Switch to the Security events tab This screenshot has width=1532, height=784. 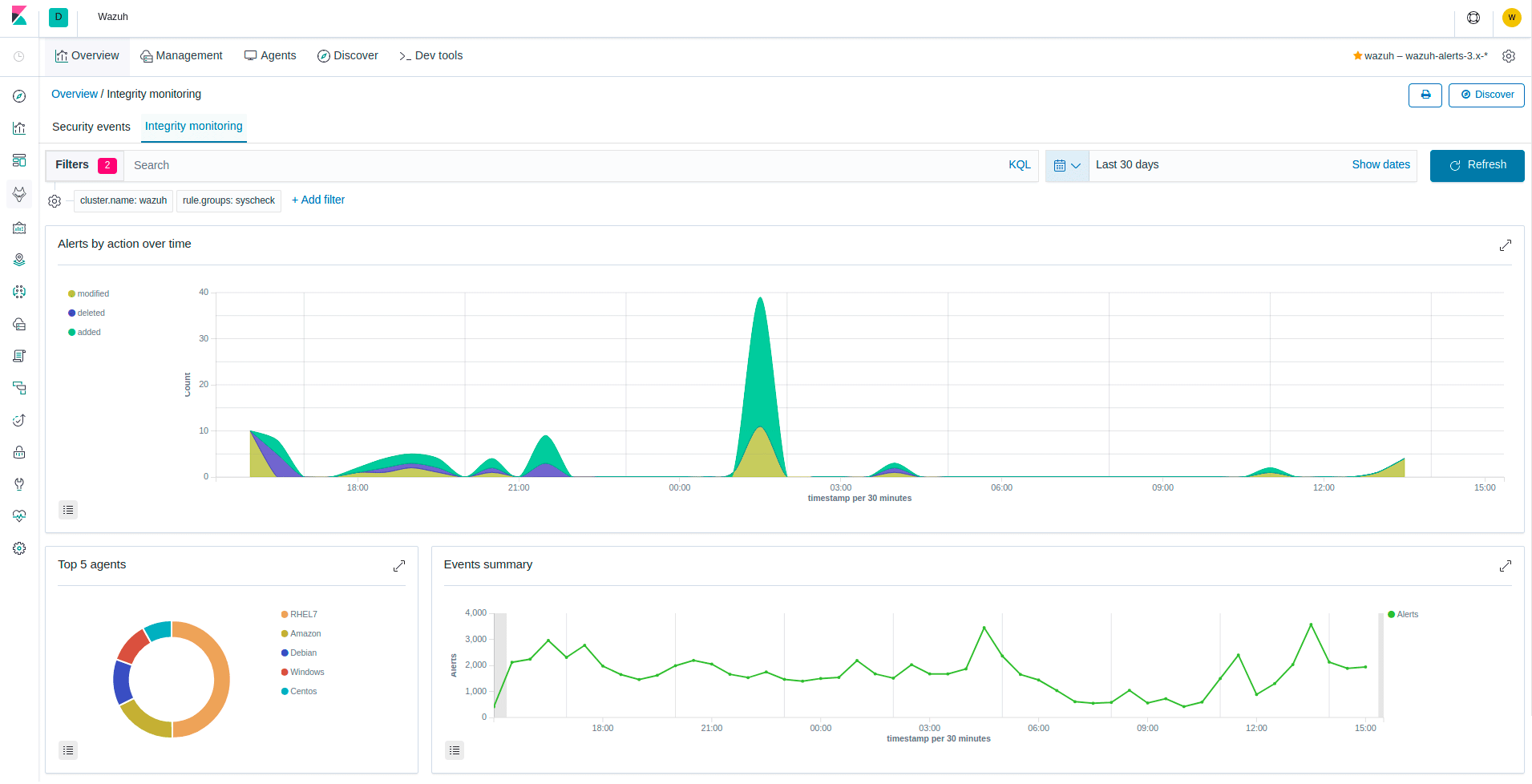click(x=91, y=127)
